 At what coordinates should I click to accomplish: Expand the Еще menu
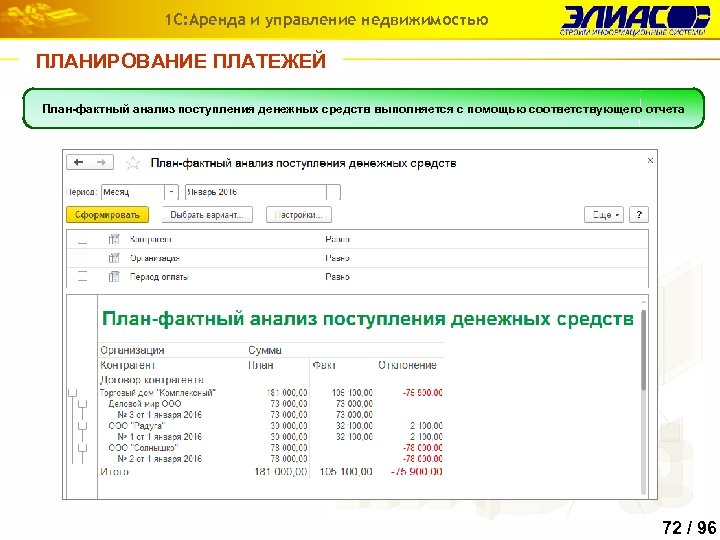(604, 214)
